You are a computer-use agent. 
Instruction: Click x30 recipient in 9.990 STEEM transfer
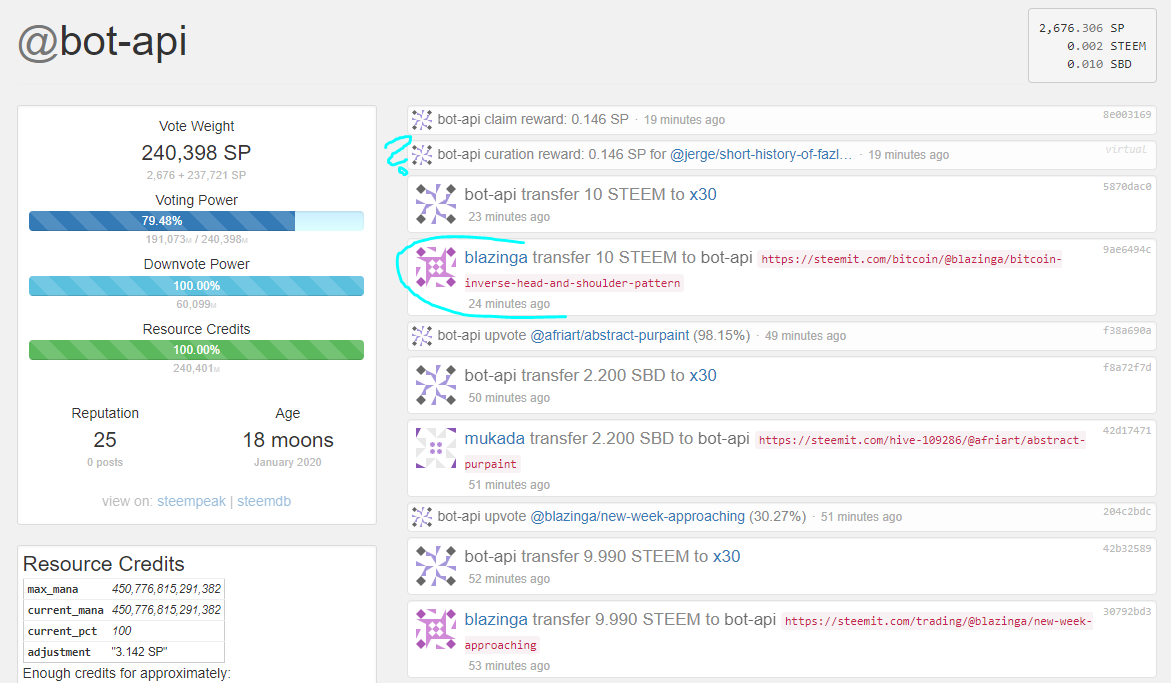727,556
